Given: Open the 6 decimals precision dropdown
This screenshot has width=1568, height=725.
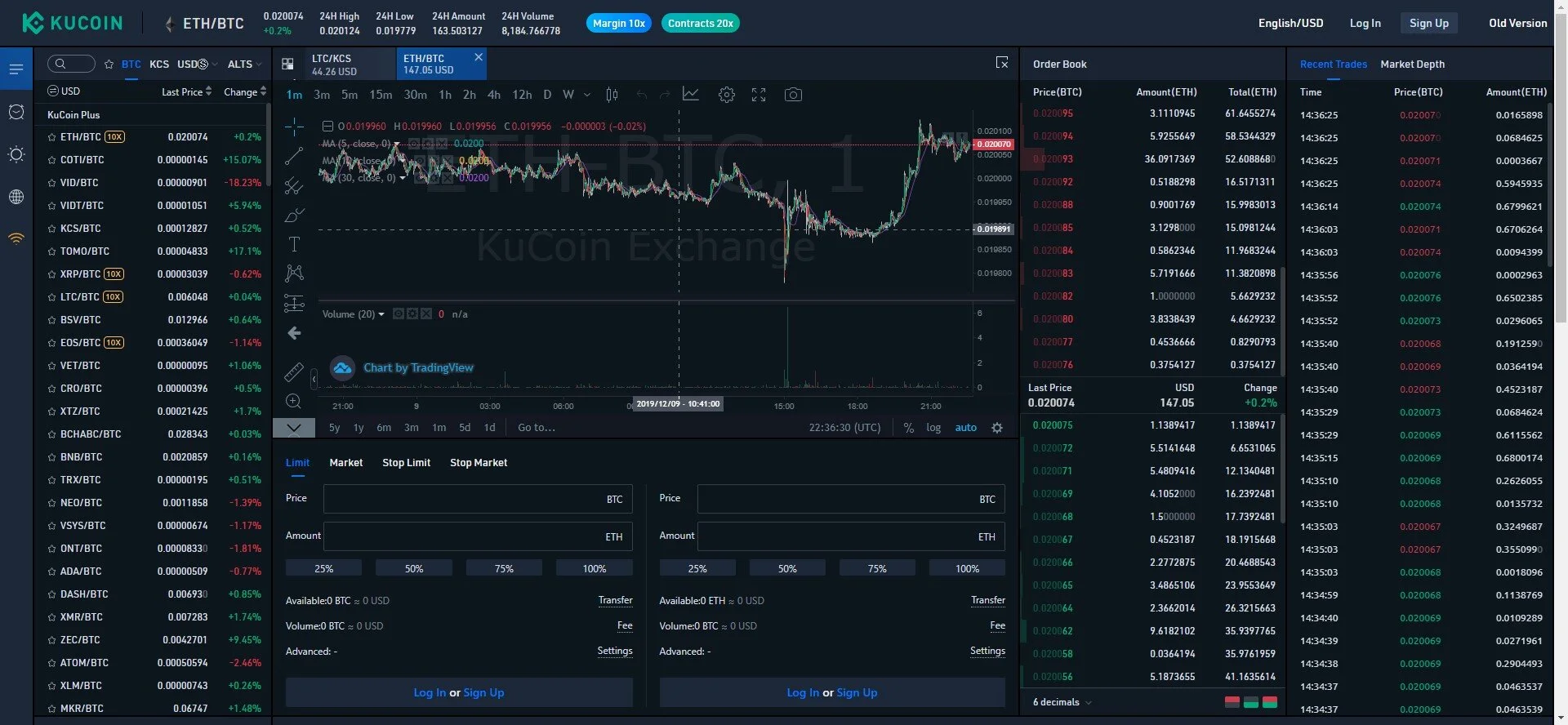Looking at the screenshot, I should (x=1062, y=702).
